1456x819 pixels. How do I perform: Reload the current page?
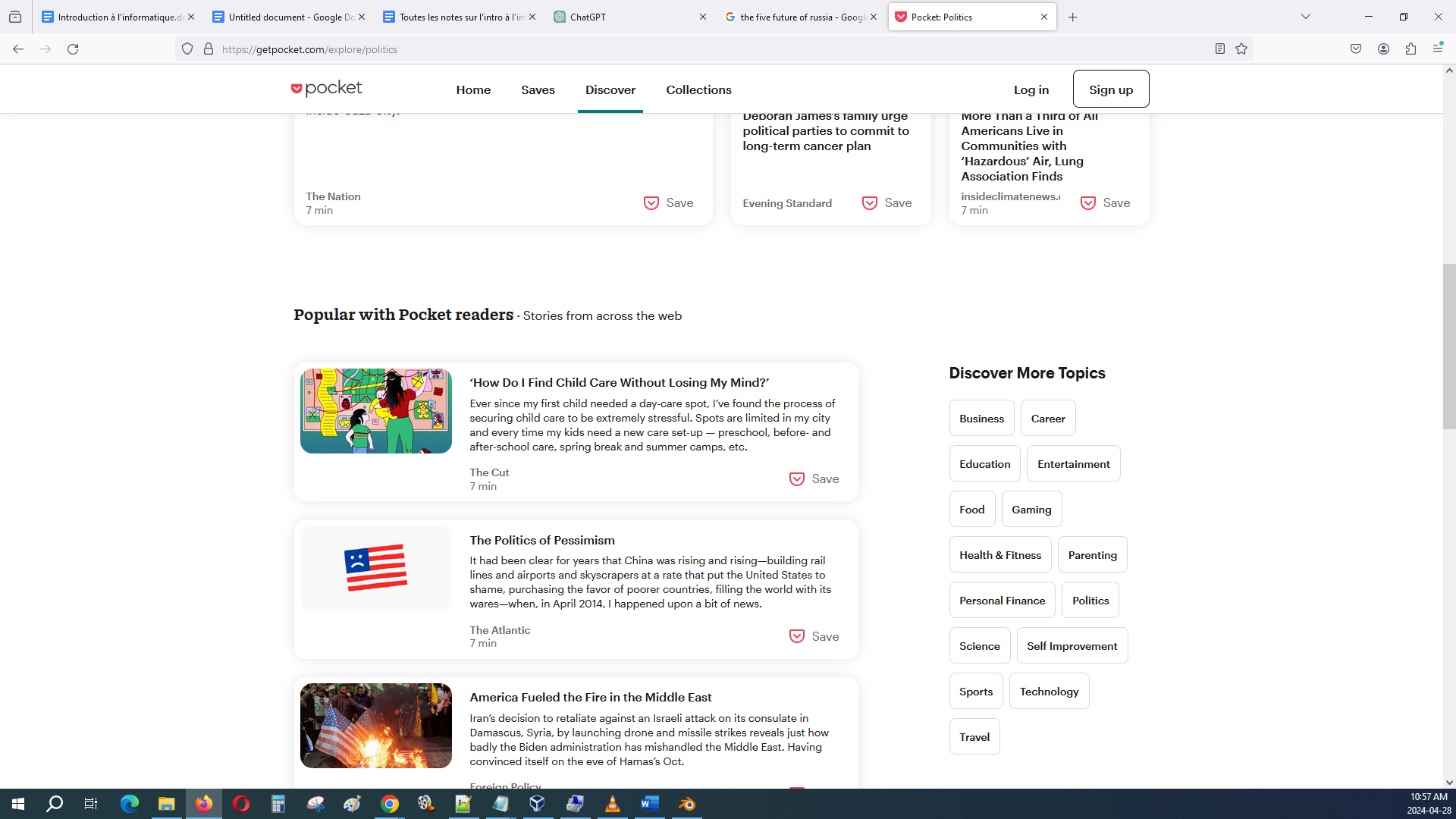click(x=73, y=49)
